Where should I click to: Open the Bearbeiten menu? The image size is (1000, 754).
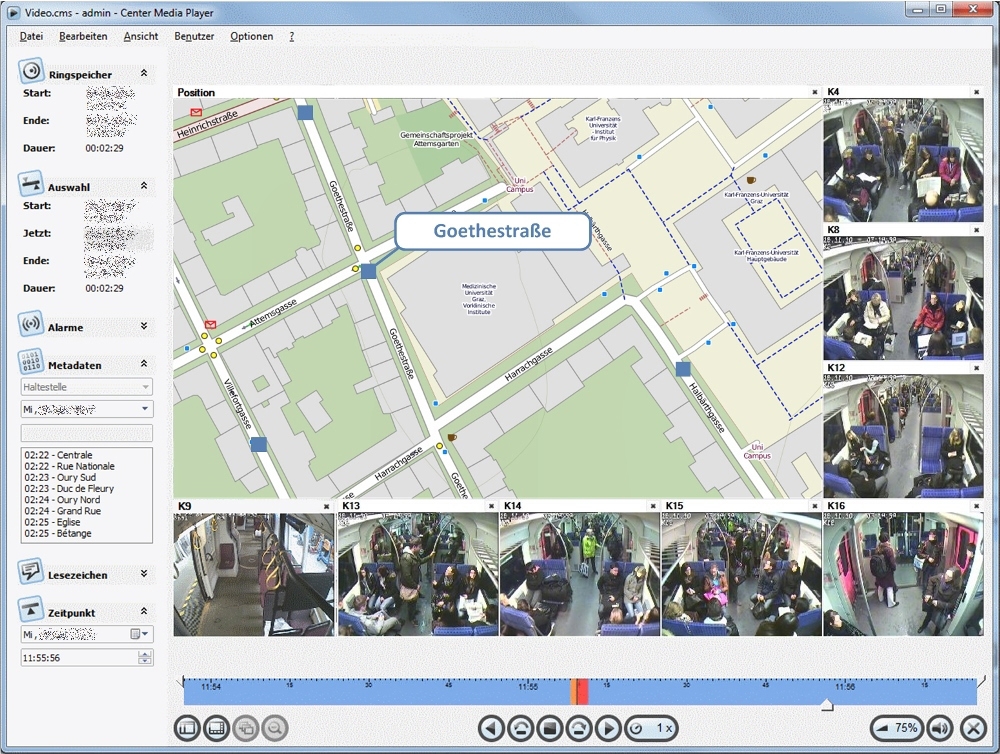[x=83, y=36]
